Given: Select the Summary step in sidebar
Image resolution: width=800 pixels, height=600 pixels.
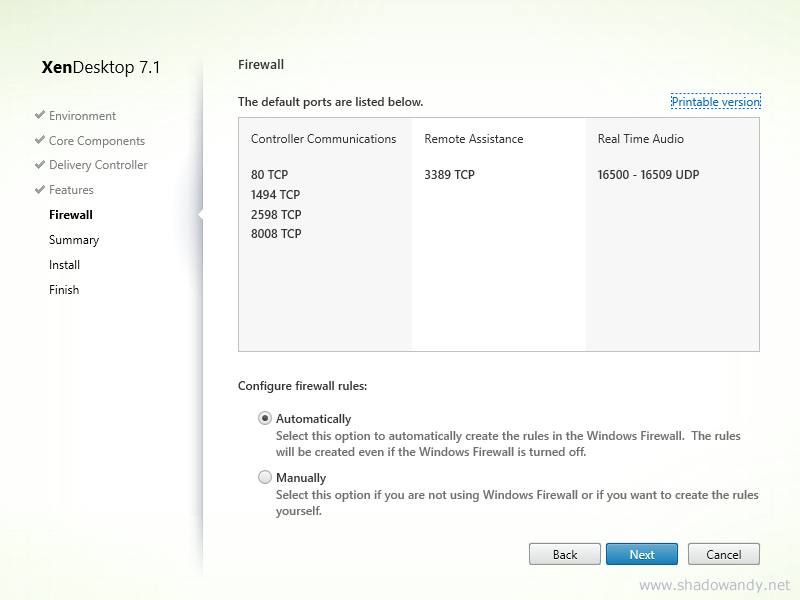Looking at the screenshot, I should tap(74, 240).
